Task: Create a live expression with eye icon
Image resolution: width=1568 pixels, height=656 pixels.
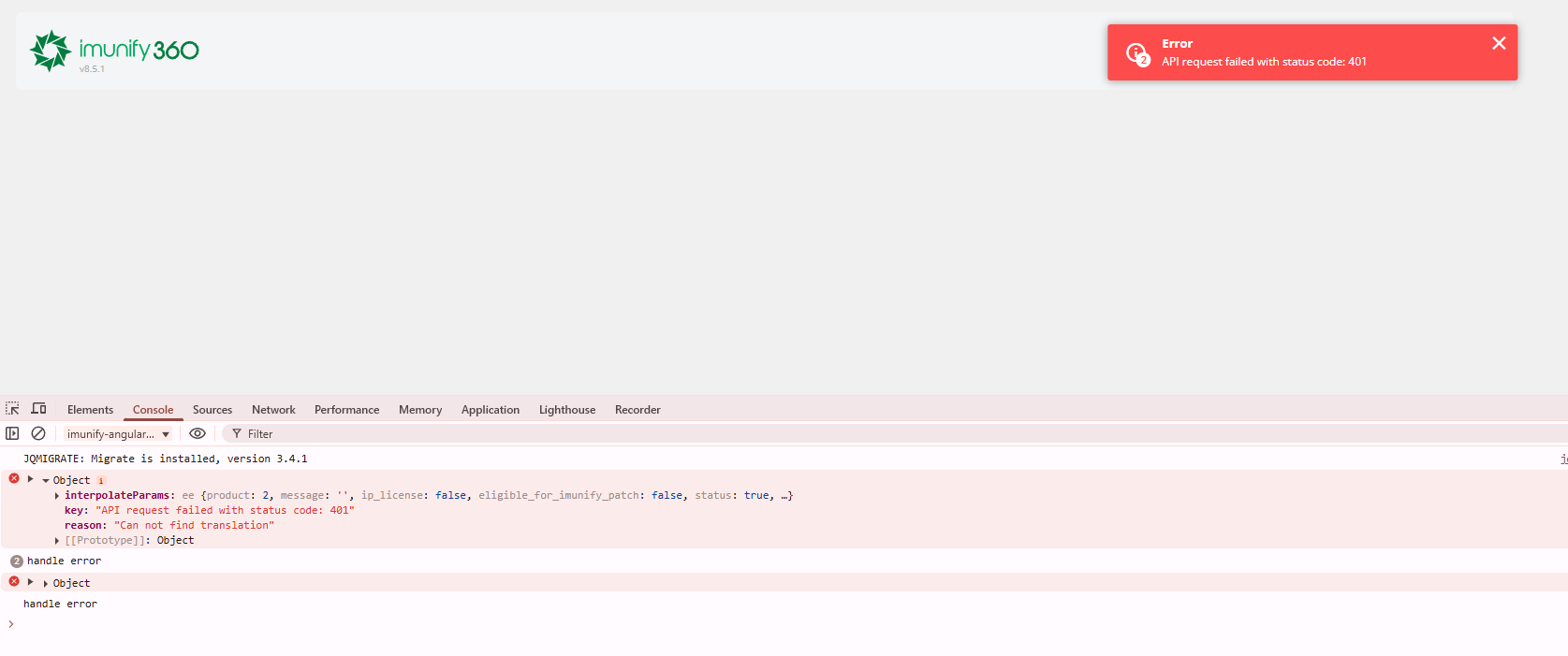Action: pyautogui.click(x=198, y=433)
